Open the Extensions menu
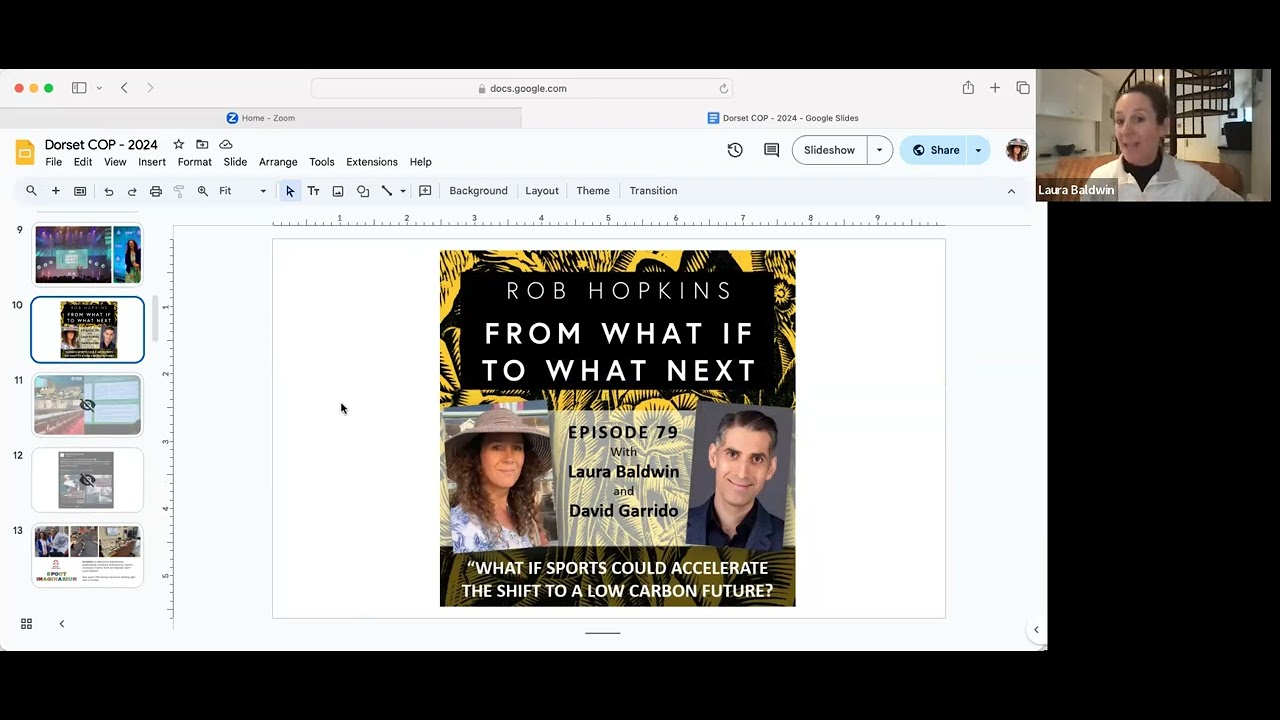The height and width of the screenshot is (720, 1280). point(372,162)
